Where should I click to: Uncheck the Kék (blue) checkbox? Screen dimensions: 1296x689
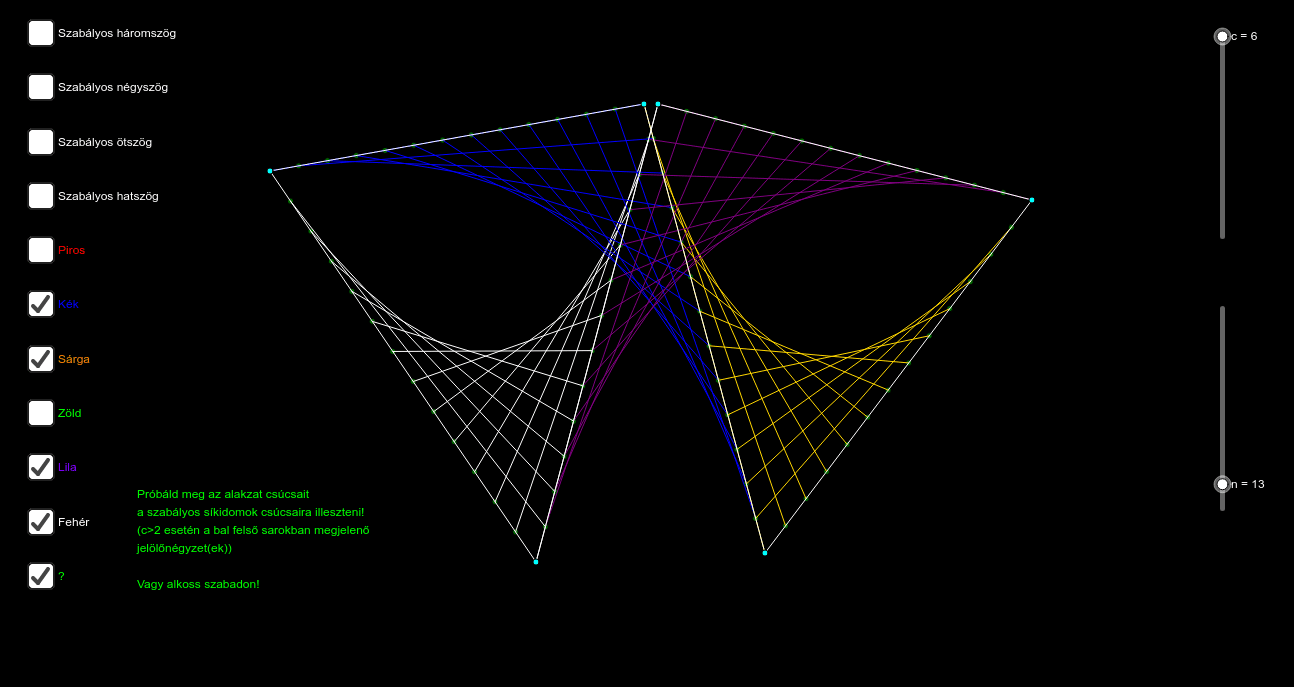(41, 304)
